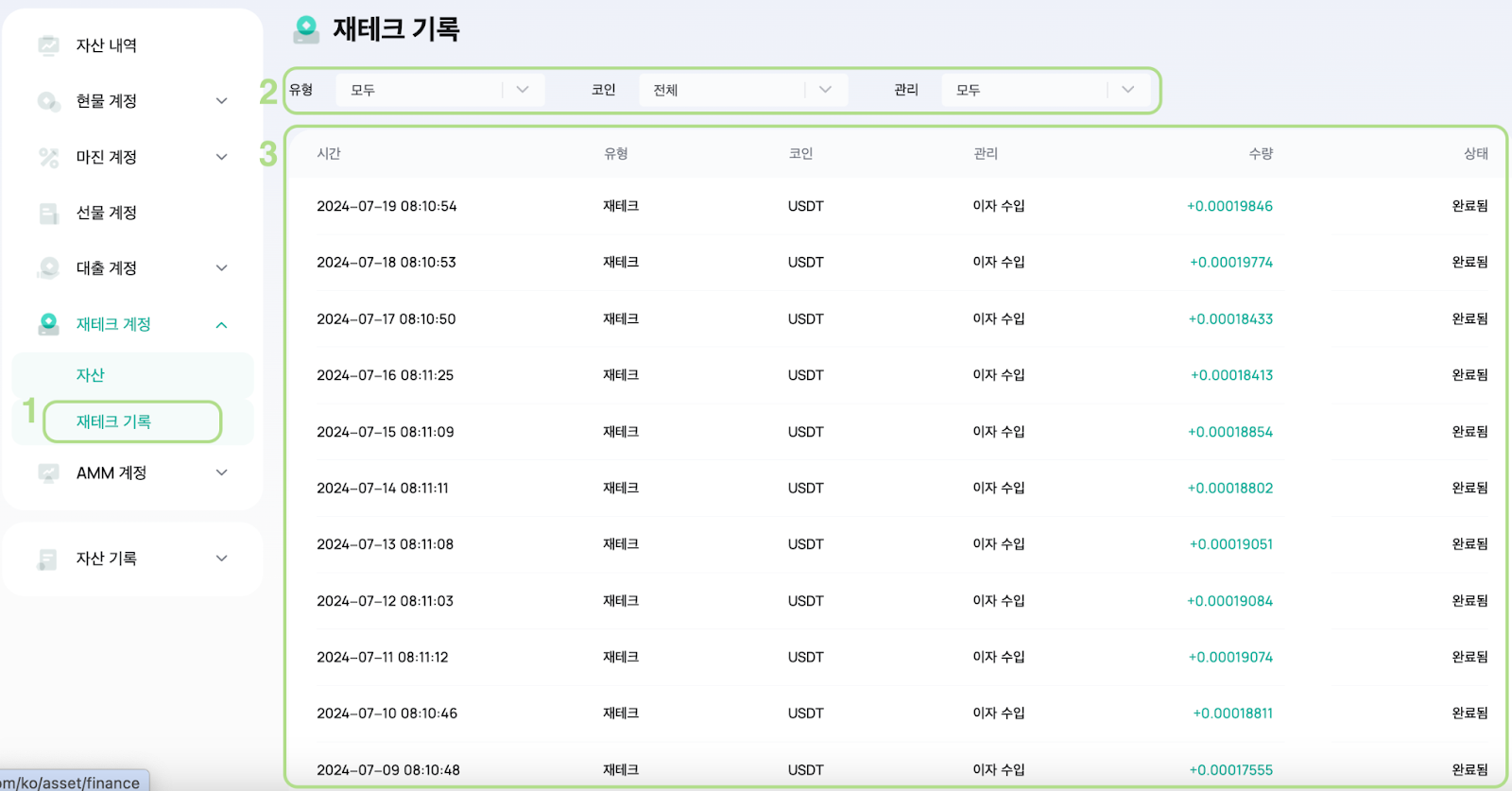The width and height of the screenshot is (1512, 791).
Task: Click the 관리 column header
Action: [x=986, y=153]
